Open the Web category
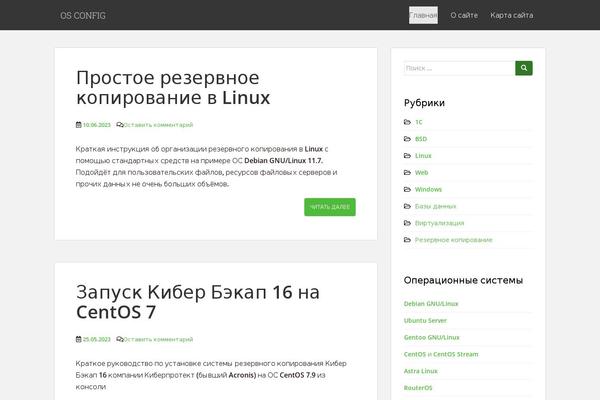Screen dimensions: 600x400 422,173
